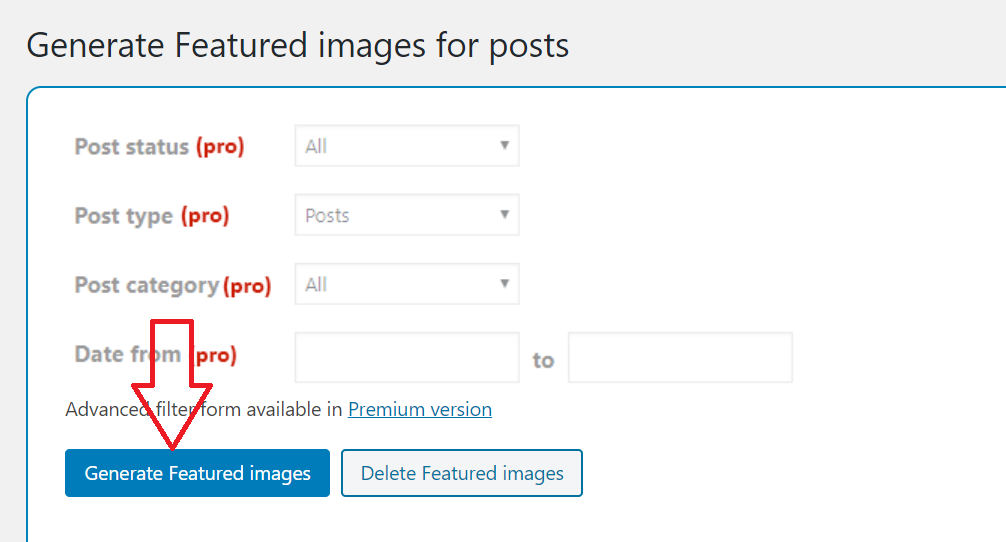This screenshot has height=542, width=1006.
Task: Click the red (pro) tag beside Post type
Action: point(205,216)
